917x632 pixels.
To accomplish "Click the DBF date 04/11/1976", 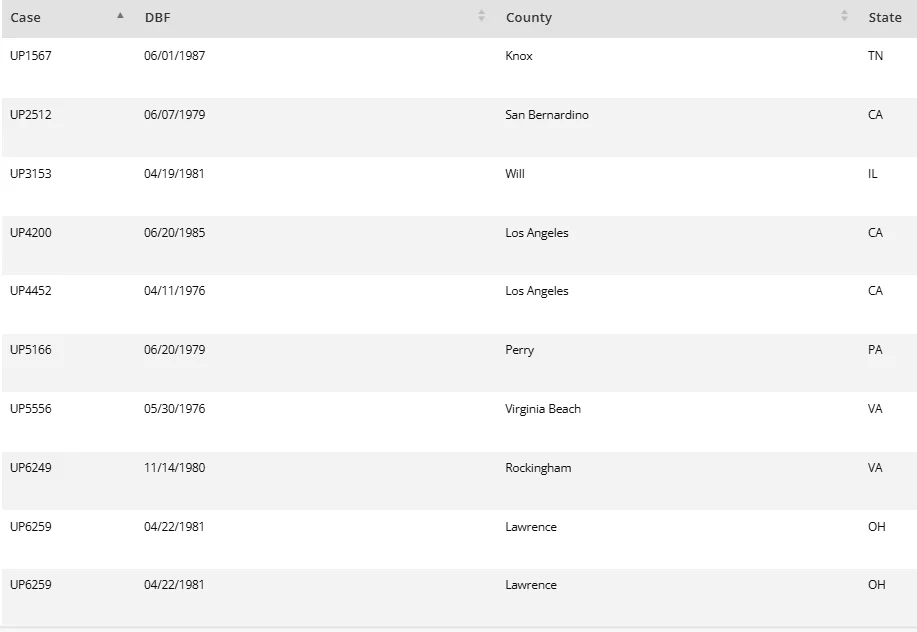I will coord(174,291).
